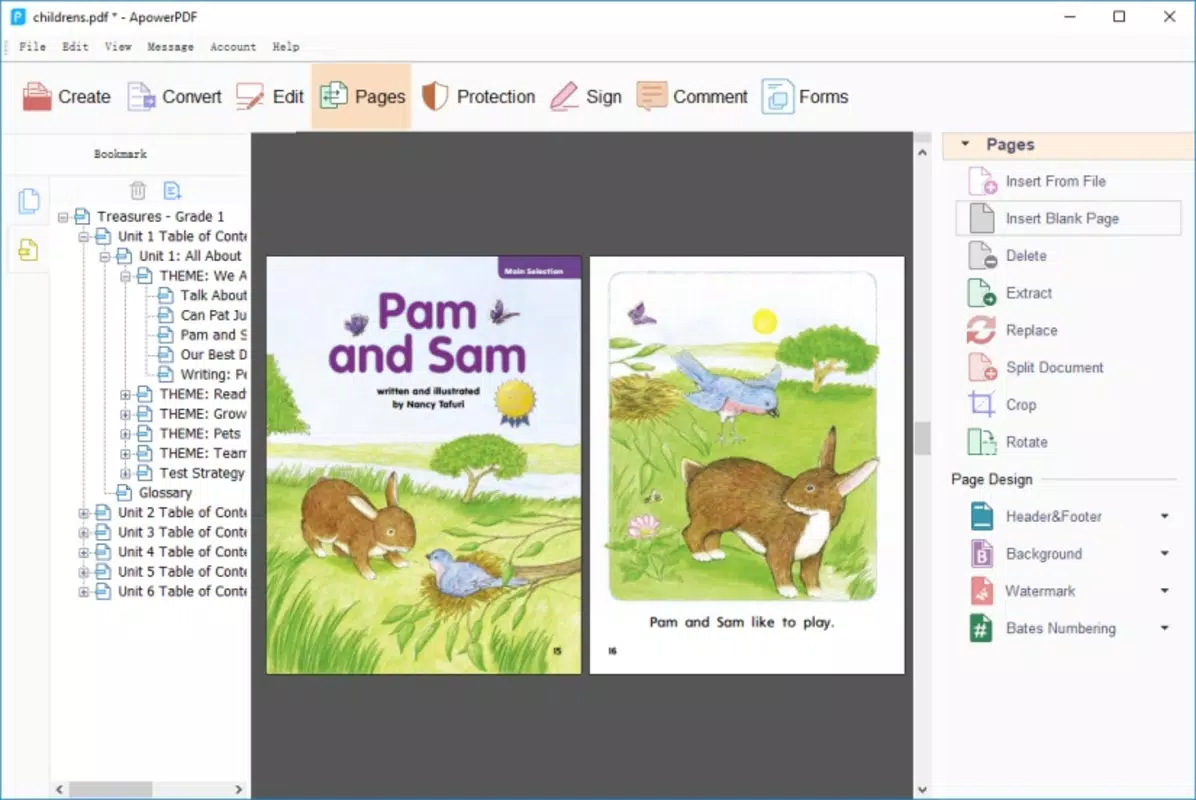Expand the THEME: Read bookmark node
The width and height of the screenshot is (1196, 800).
(125, 394)
